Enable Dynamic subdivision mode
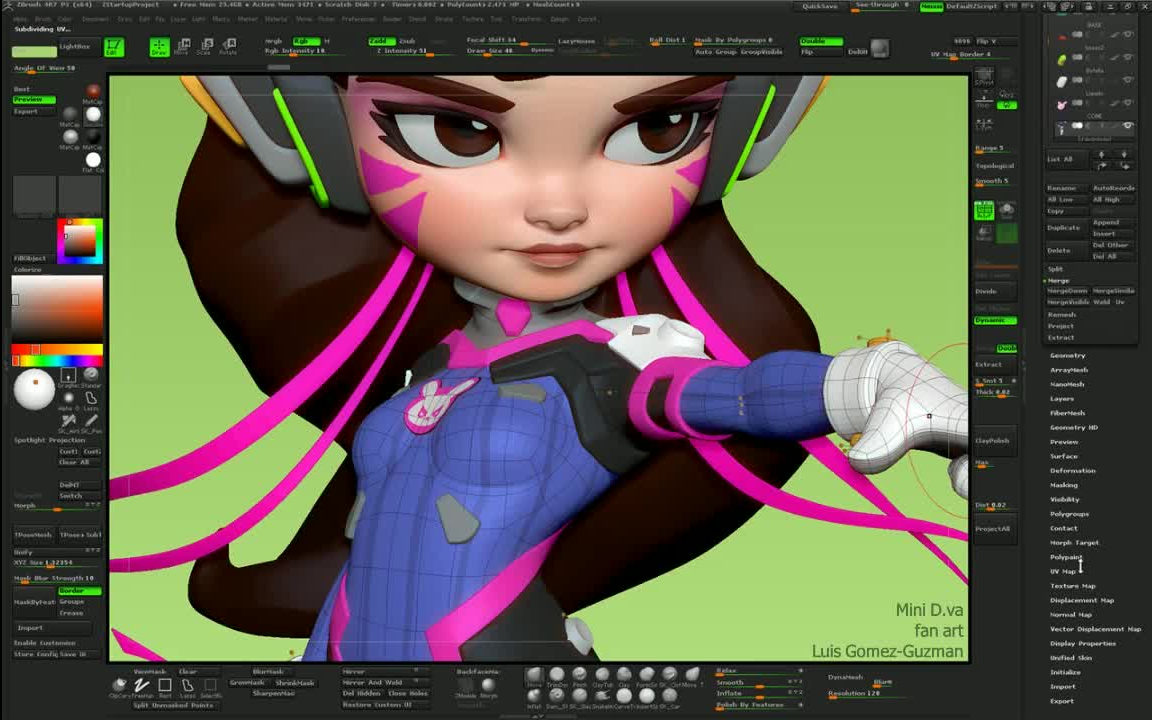1152x720 pixels. 995,319
